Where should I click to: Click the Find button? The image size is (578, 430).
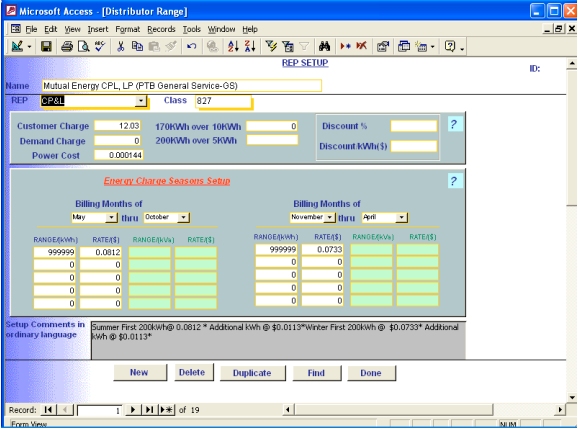tap(316, 373)
